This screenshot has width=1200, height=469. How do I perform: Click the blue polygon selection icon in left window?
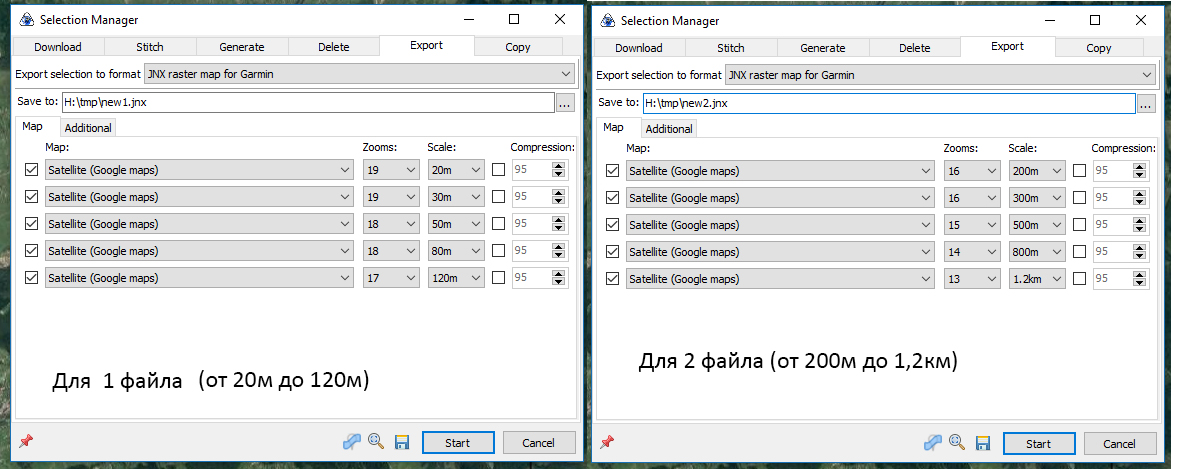click(351, 442)
